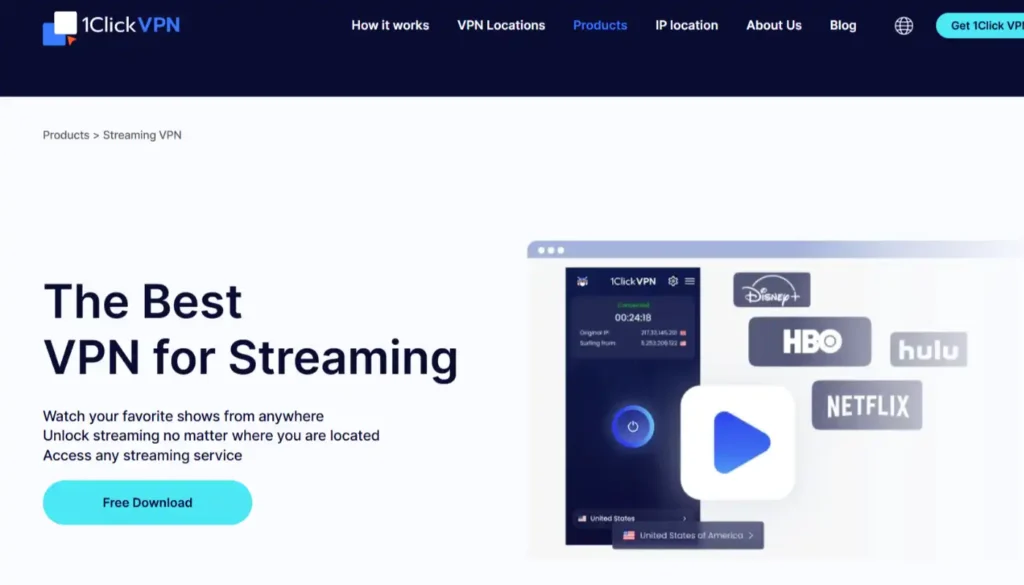Viewport: 1024px width, 585px height.
Task: Open the VPN app hamburger menu
Action: tap(689, 282)
